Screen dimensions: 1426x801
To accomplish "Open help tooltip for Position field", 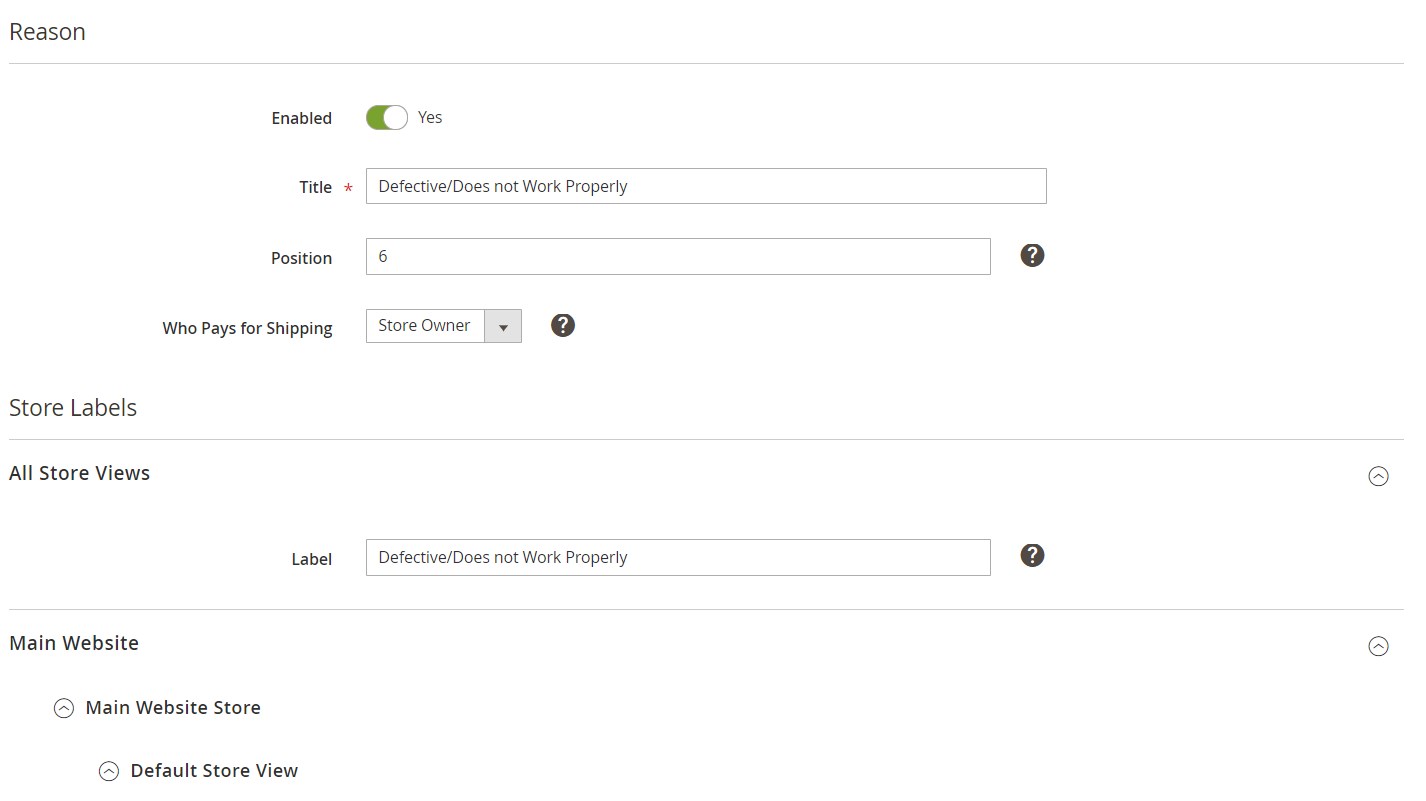I will point(1032,255).
